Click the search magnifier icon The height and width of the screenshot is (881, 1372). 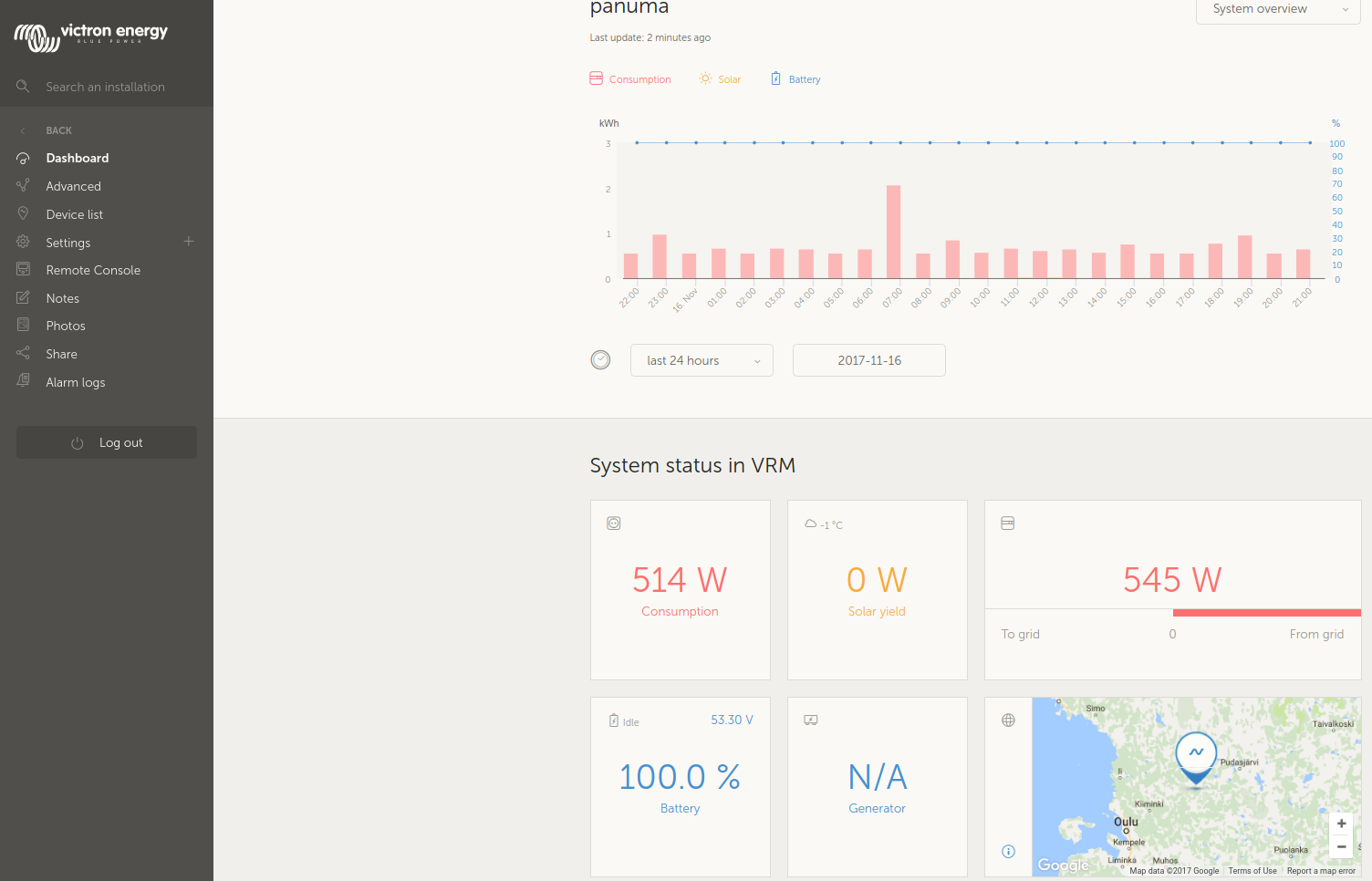tap(23, 87)
